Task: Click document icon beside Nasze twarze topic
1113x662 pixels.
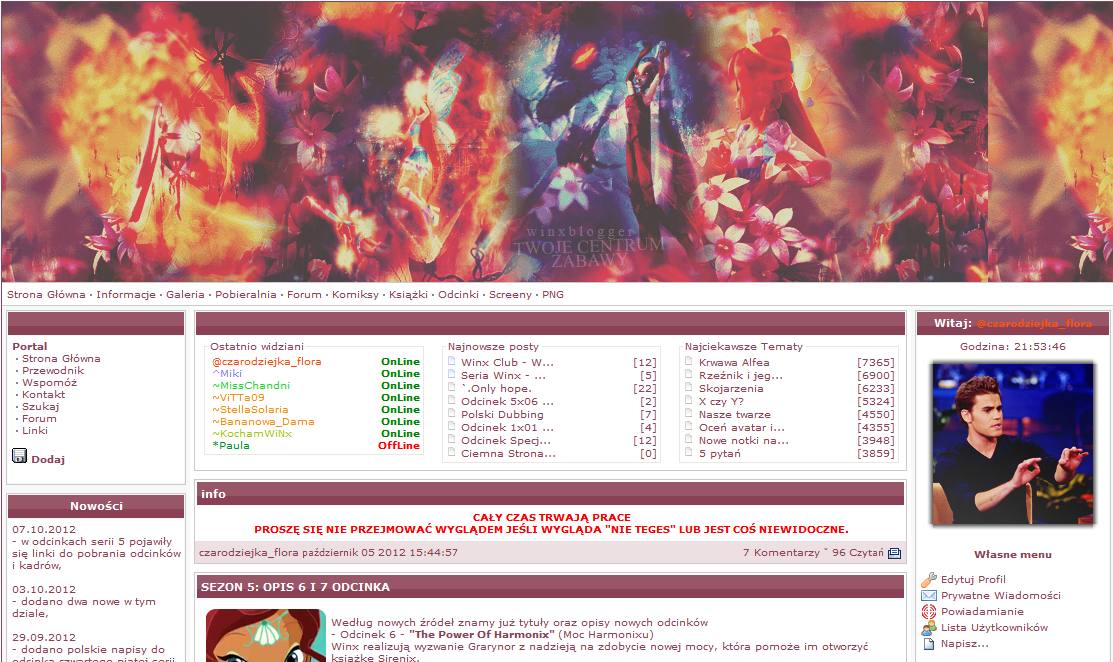Action: click(x=689, y=413)
